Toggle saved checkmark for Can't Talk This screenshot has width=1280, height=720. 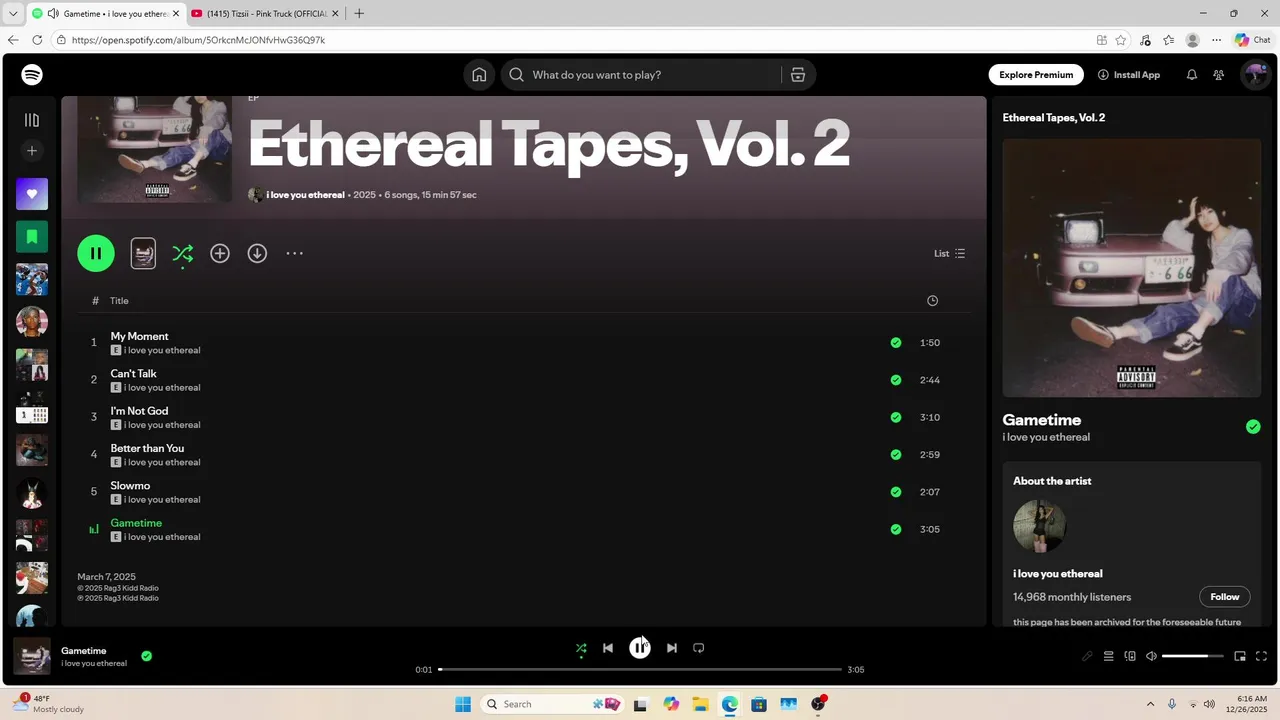click(x=896, y=380)
